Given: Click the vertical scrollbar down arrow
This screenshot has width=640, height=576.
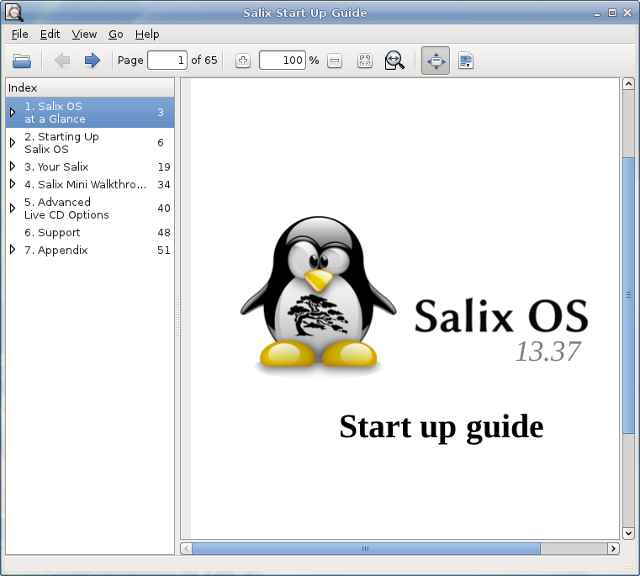Looking at the screenshot, I should click(x=628, y=533).
